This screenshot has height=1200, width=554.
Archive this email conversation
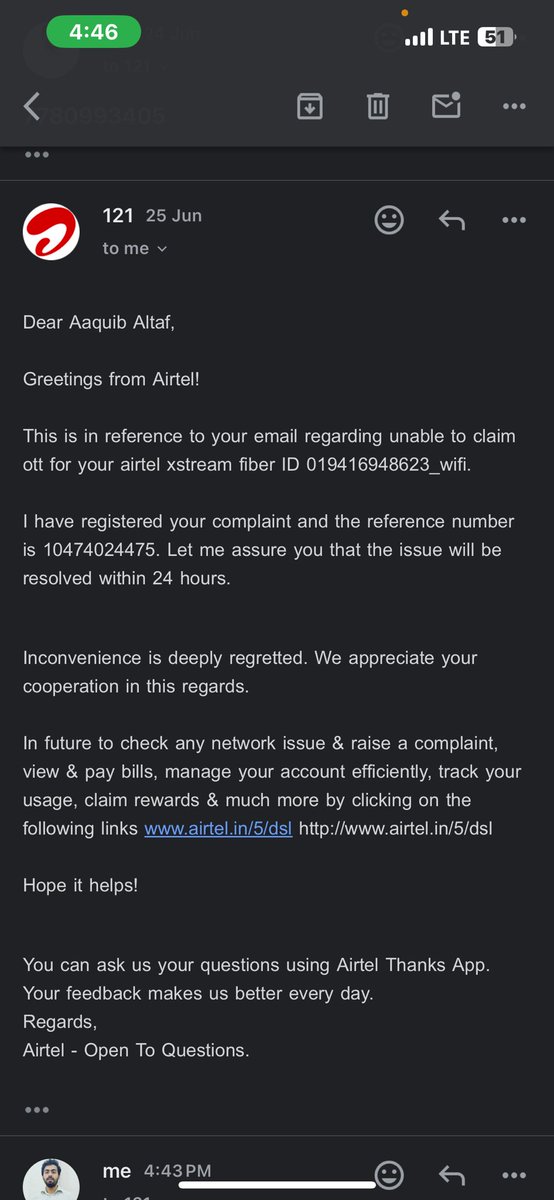click(309, 106)
